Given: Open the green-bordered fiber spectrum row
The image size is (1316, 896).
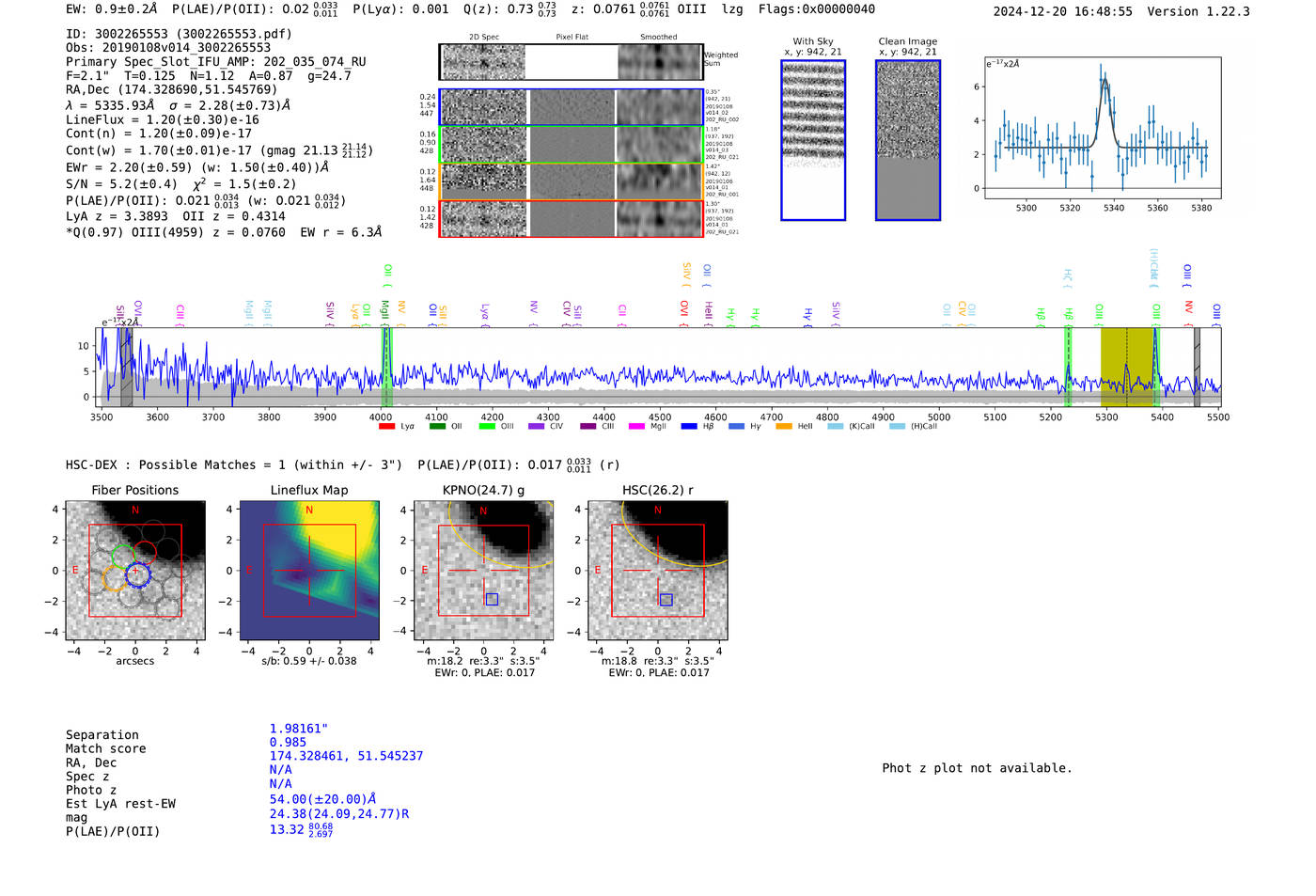Looking at the screenshot, I should (x=571, y=145).
